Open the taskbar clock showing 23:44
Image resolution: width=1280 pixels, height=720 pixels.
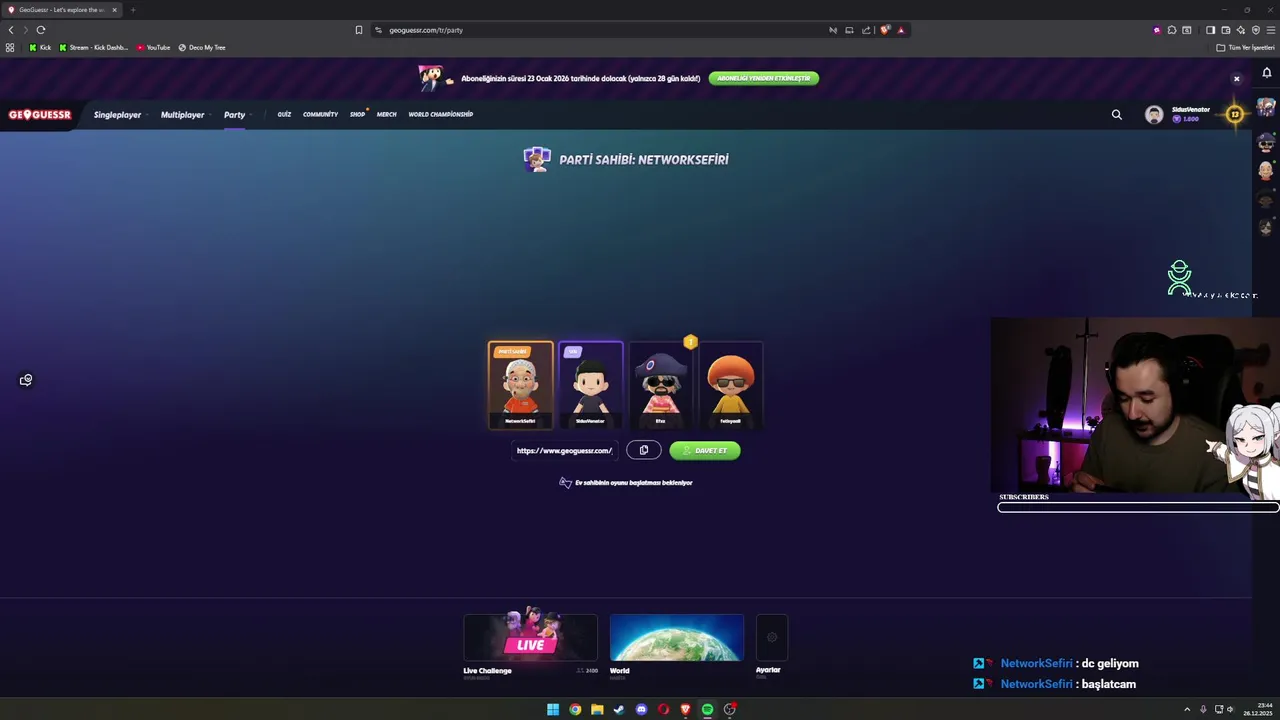point(1258,709)
